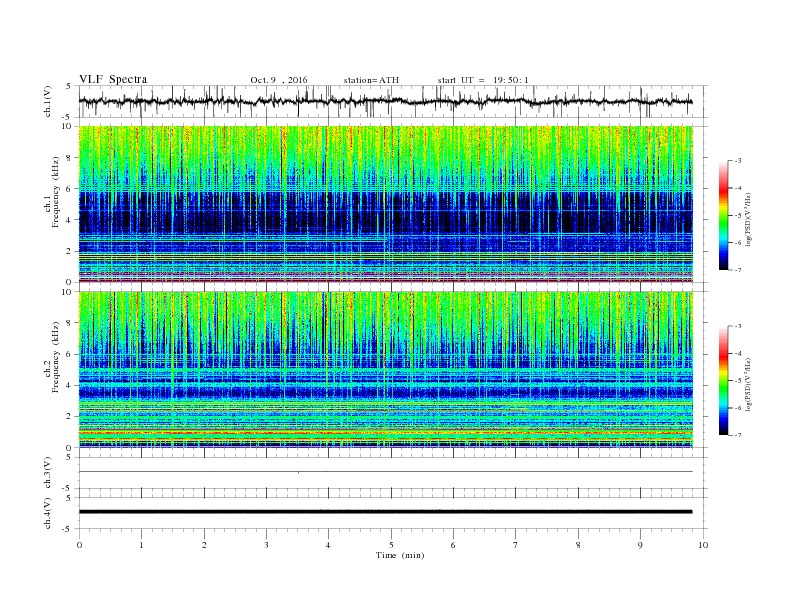
Task: Click the ch.2 spectrogram color scale bar
Action: (x=723, y=381)
